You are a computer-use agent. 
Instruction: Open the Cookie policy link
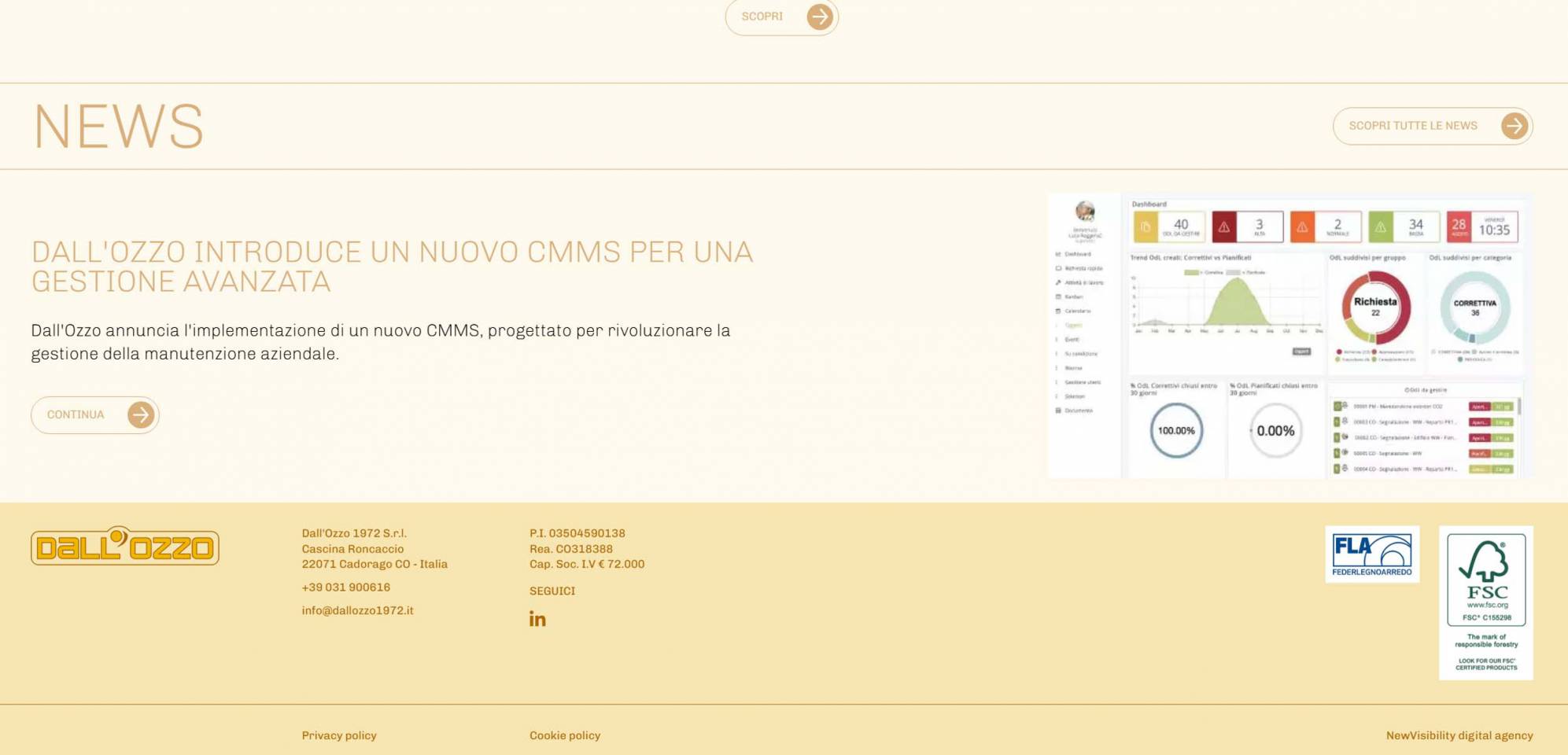(x=565, y=735)
